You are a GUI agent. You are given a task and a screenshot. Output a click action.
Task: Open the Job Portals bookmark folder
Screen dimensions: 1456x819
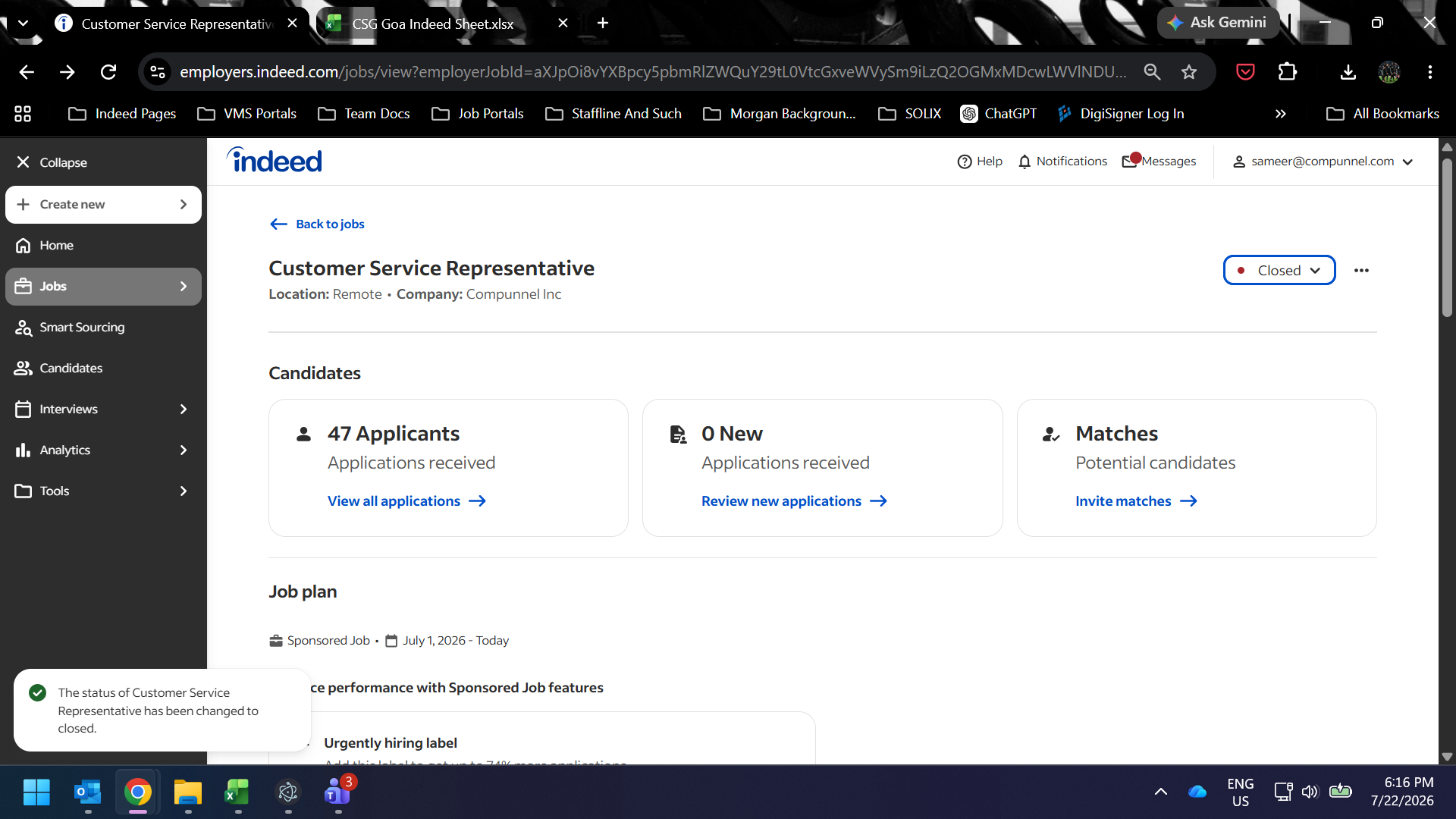tap(478, 114)
